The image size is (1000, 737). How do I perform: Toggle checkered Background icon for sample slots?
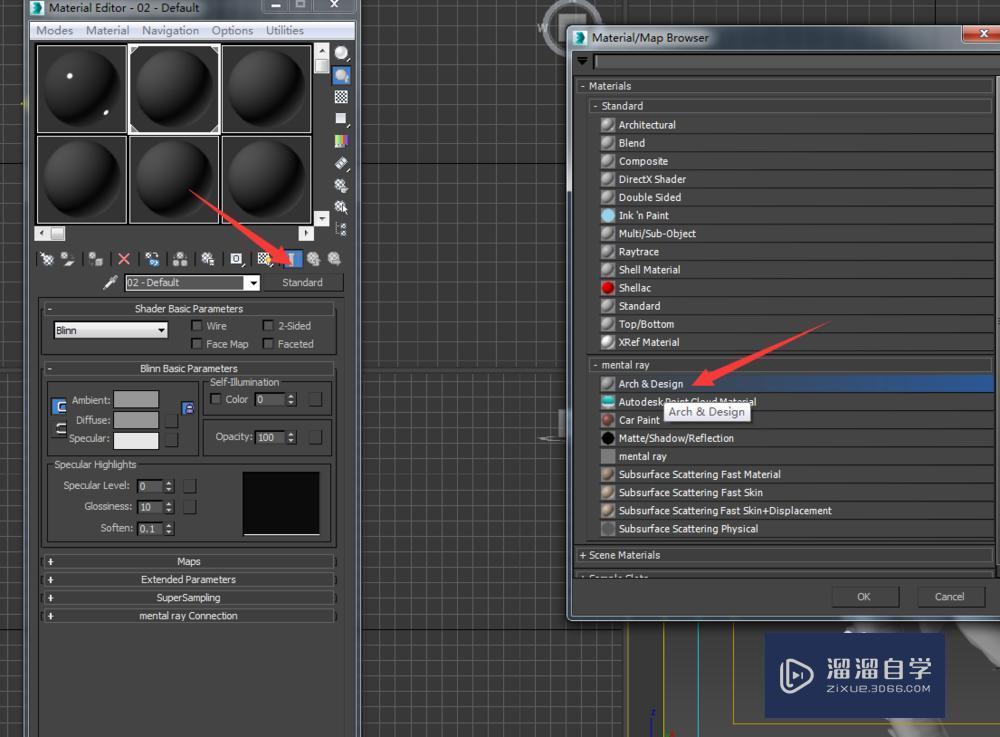point(341,97)
